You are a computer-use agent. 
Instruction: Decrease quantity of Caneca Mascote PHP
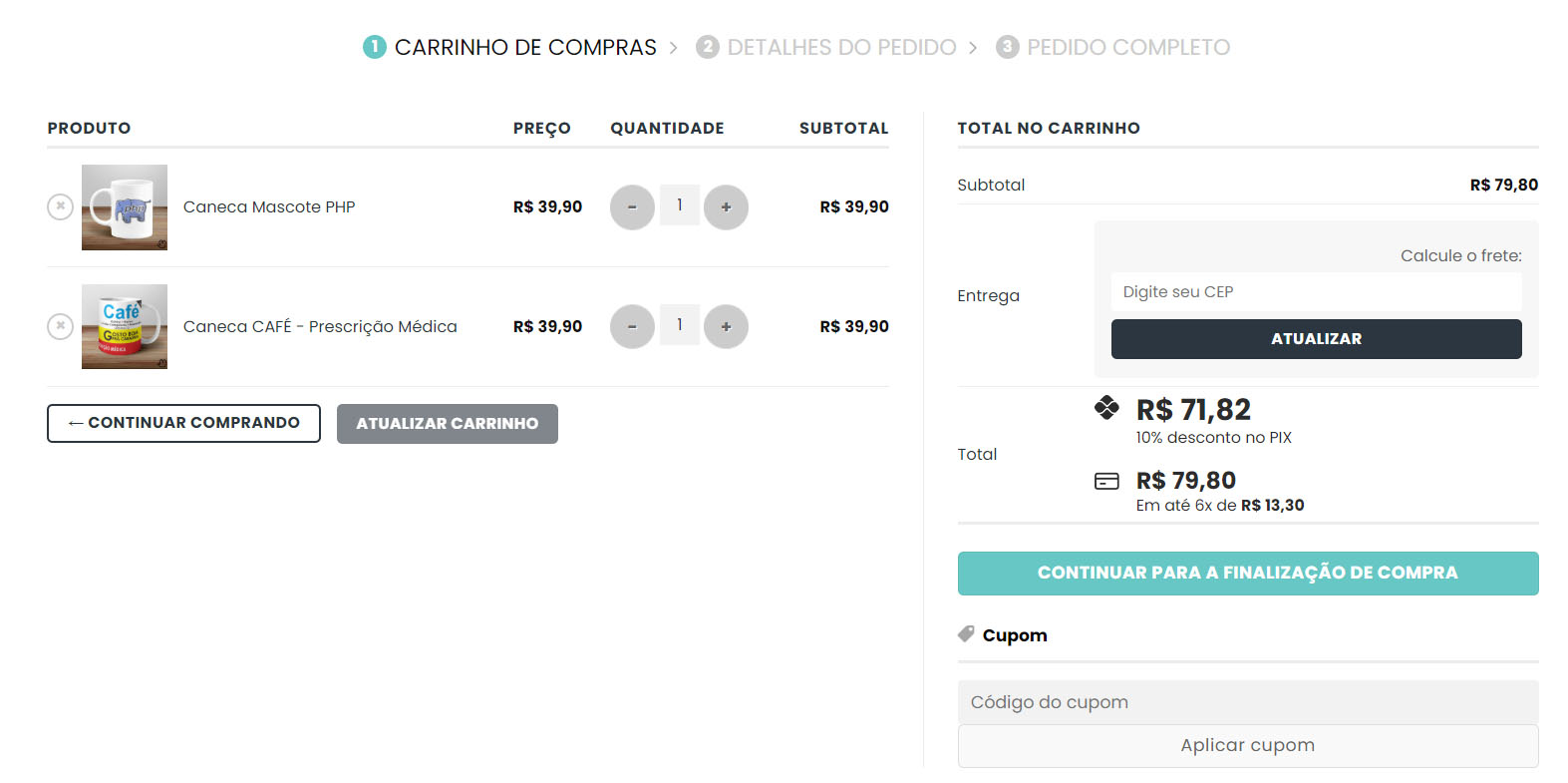tap(632, 206)
